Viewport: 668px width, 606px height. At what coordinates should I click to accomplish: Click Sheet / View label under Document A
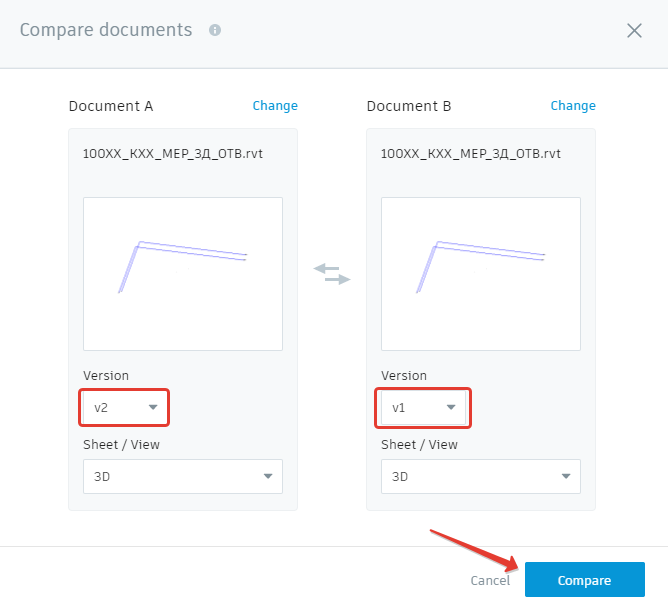[121, 444]
